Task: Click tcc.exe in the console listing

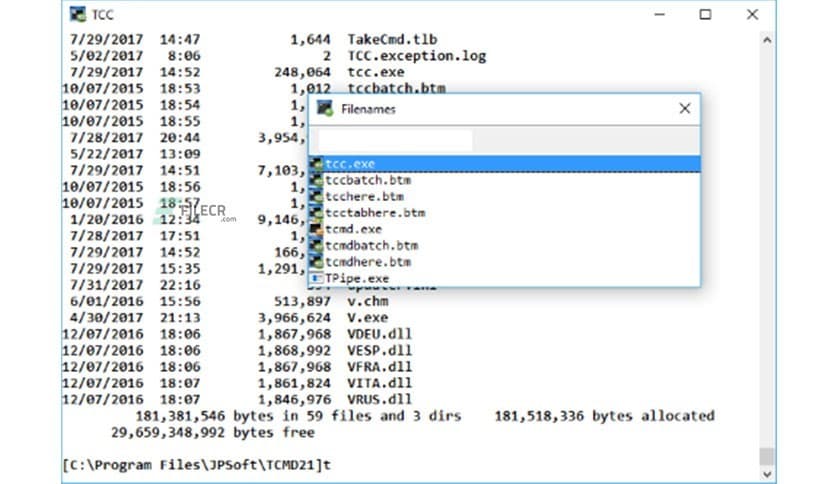Action: coord(376,72)
